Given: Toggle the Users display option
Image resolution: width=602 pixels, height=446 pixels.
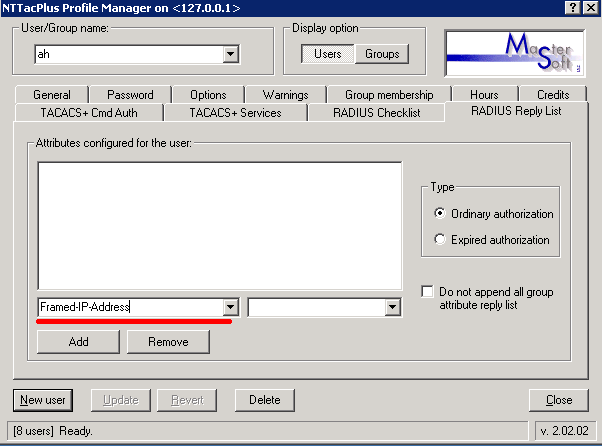Looking at the screenshot, I should [327, 54].
